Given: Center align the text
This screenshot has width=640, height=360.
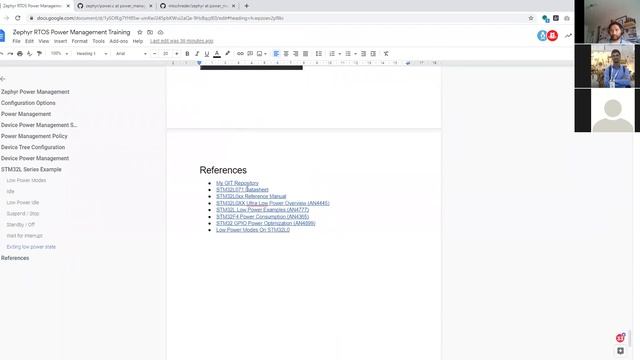Looking at the screenshot, I should 286,53.
